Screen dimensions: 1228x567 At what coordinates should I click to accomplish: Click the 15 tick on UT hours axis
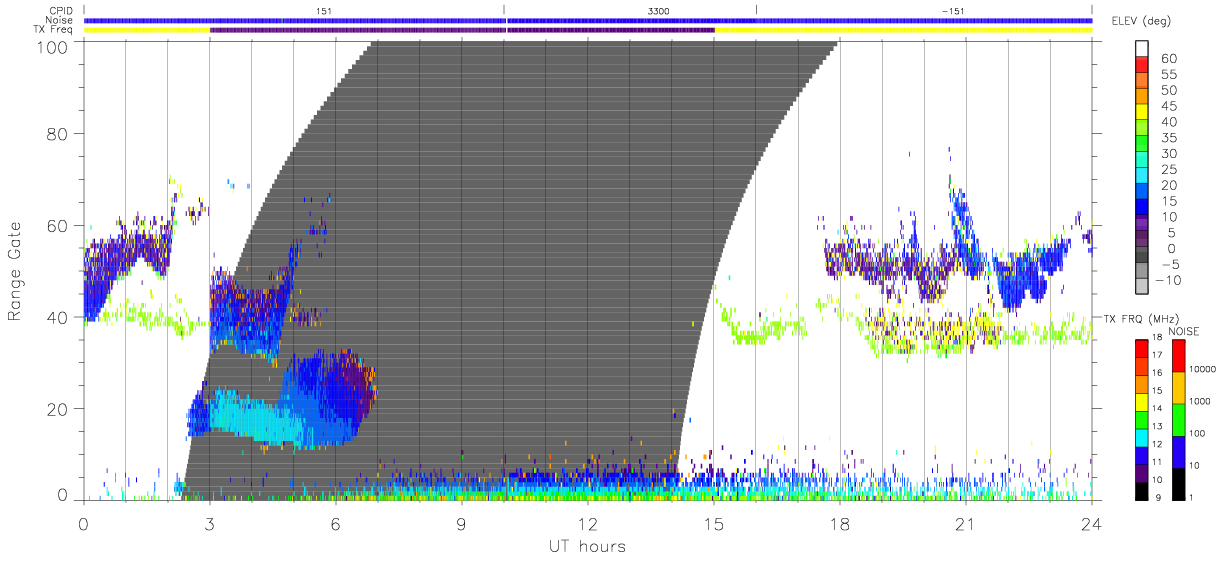pos(713,523)
